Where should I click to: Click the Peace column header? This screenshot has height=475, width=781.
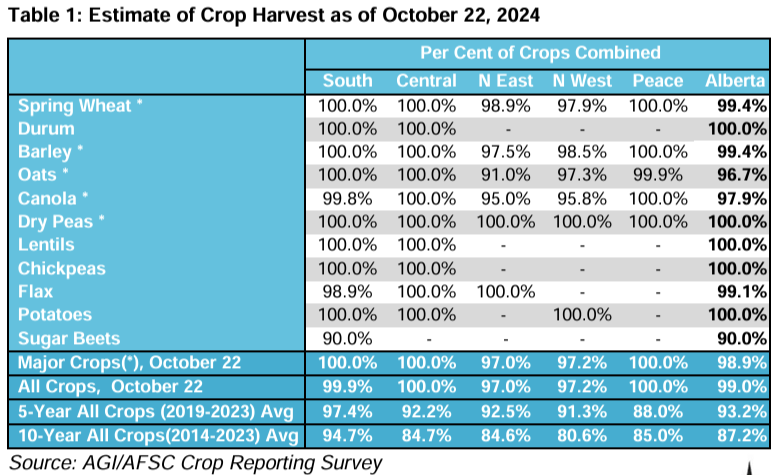[658, 81]
